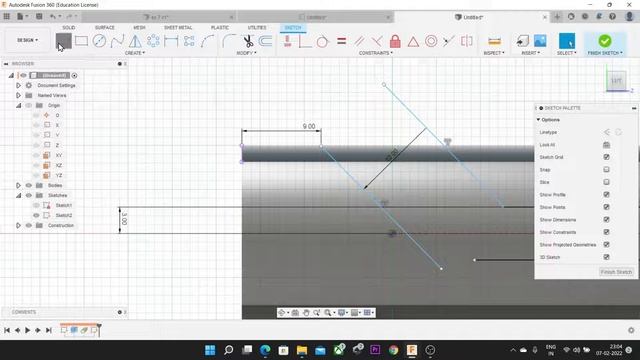The width and height of the screenshot is (640, 360).
Task: Toggle the Snap checkbox
Action: coord(606,169)
